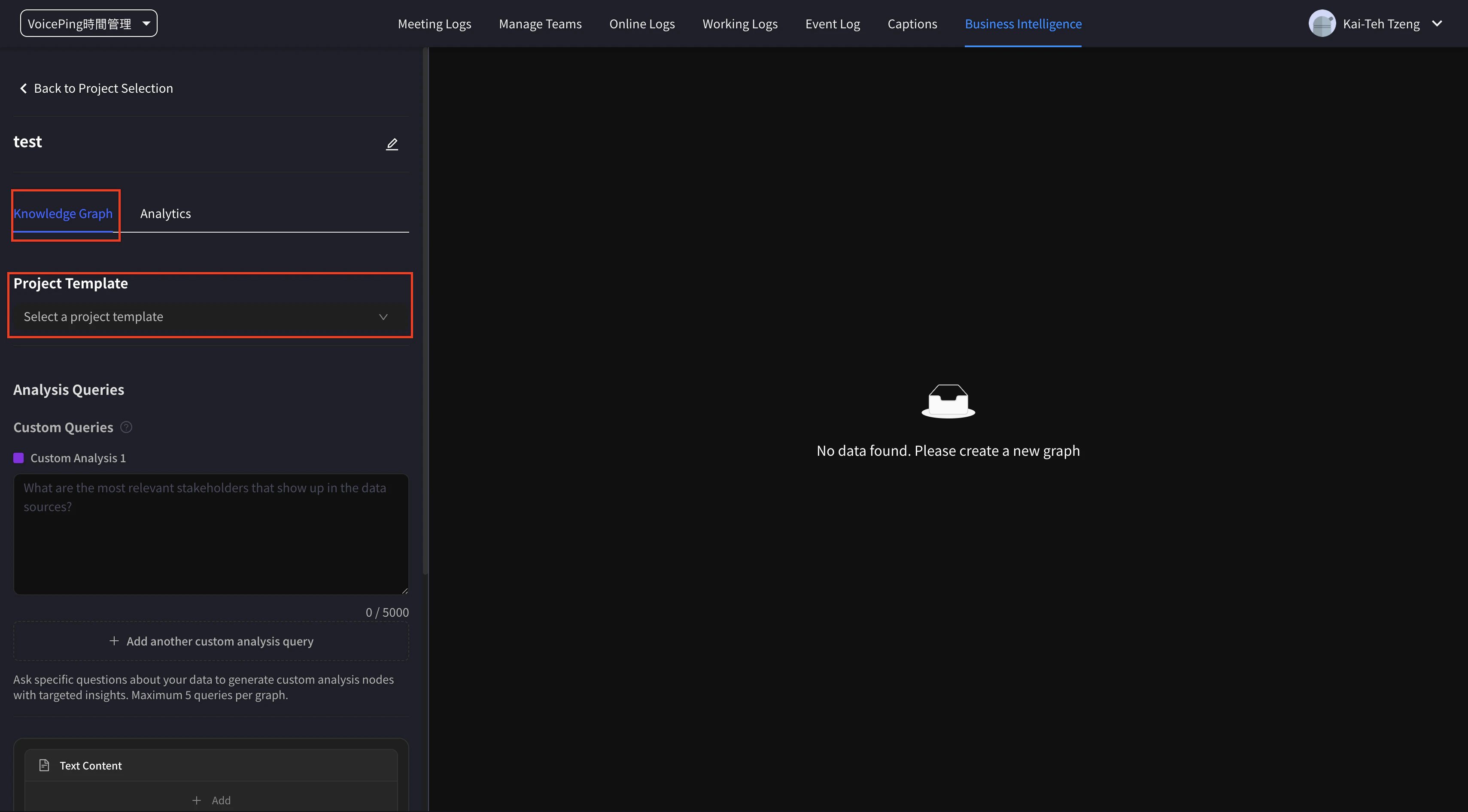Open the Working Logs navigation item

pos(740,24)
